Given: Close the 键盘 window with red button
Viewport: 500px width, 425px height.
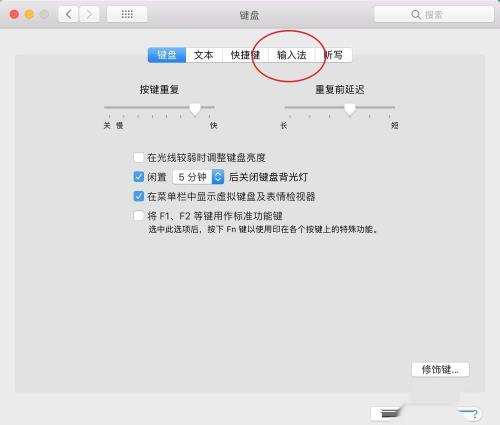Looking at the screenshot, I should (14, 14).
